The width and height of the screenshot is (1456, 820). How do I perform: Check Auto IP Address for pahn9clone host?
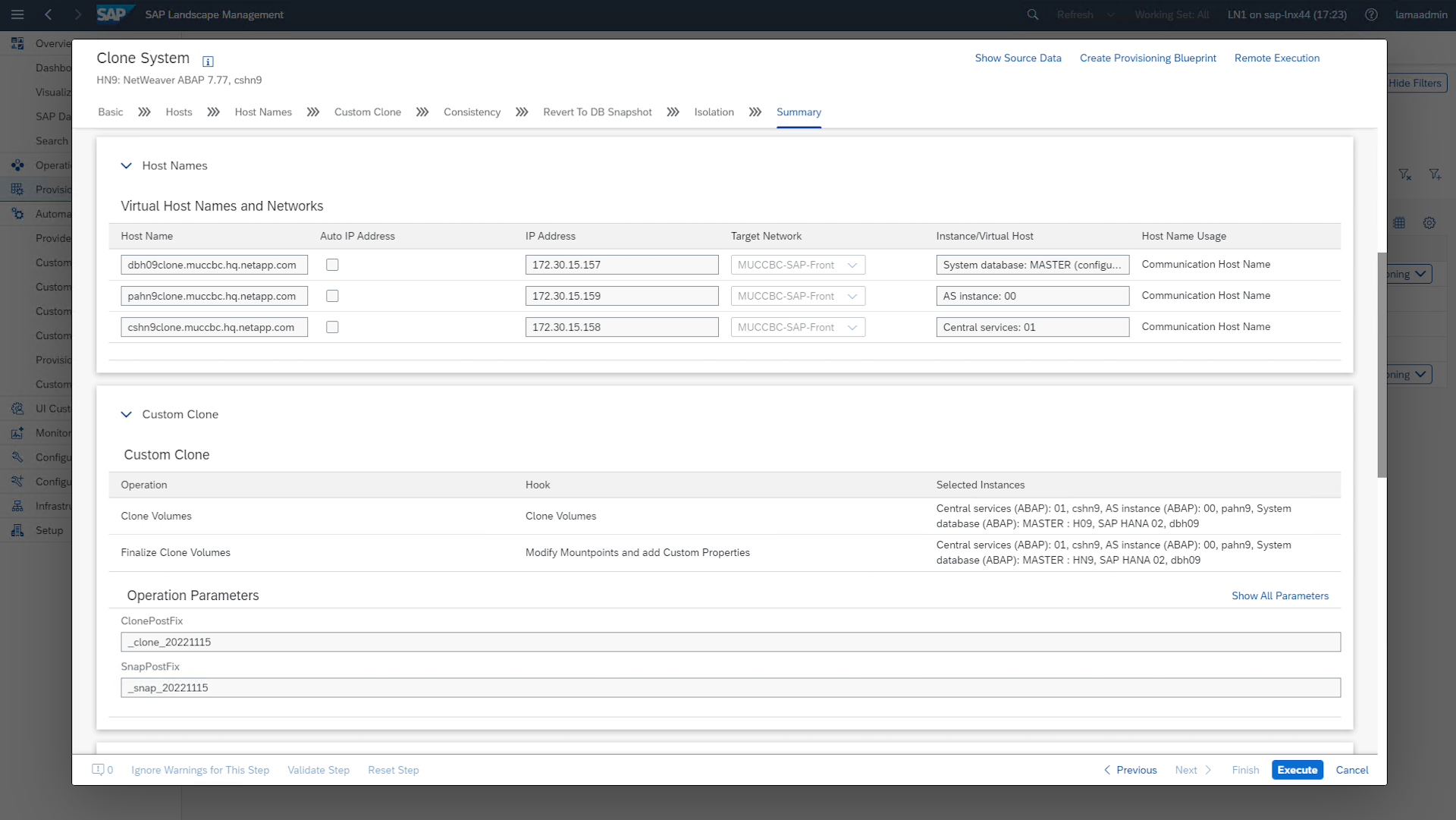332,296
